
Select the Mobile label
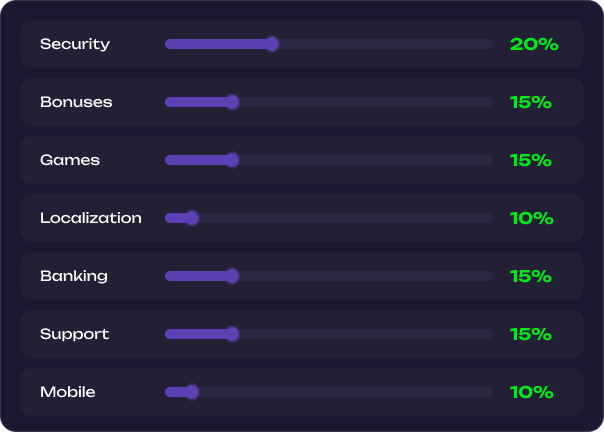(68, 392)
